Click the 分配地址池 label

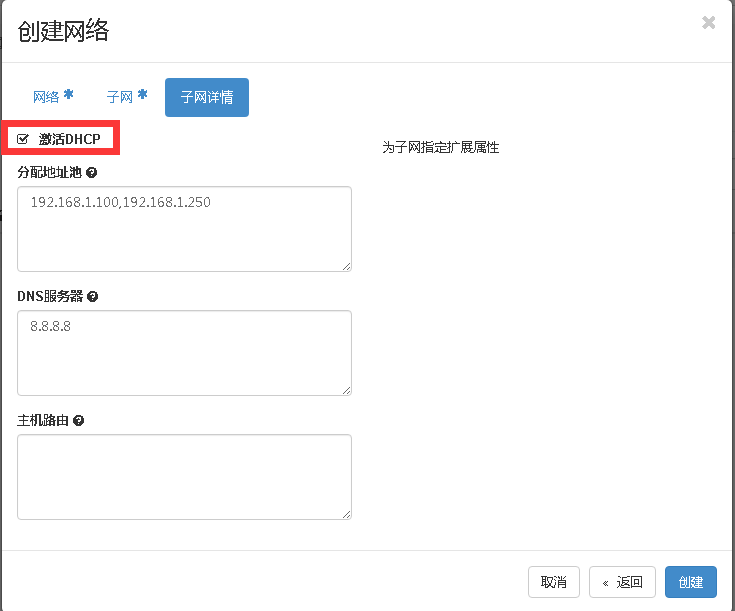[50, 173]
